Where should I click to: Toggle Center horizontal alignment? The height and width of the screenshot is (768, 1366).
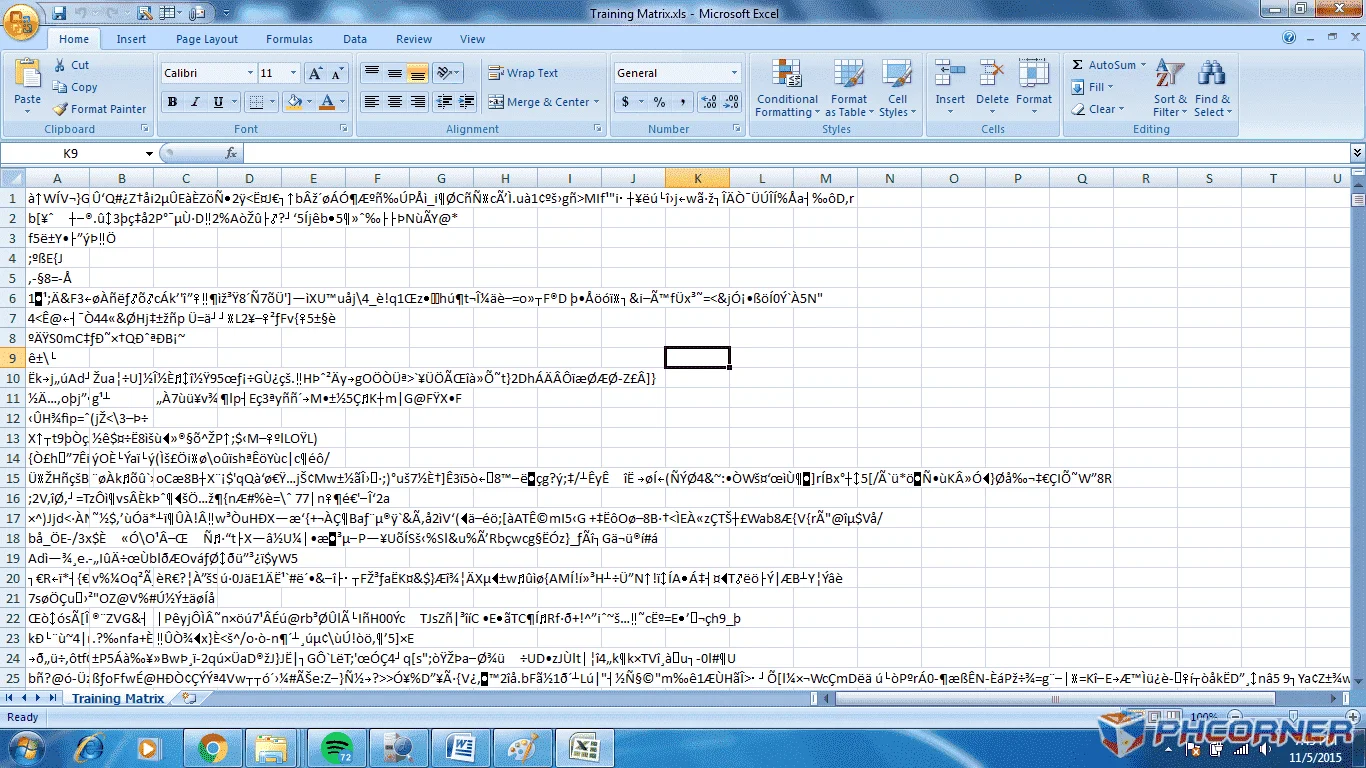[394, 102]
